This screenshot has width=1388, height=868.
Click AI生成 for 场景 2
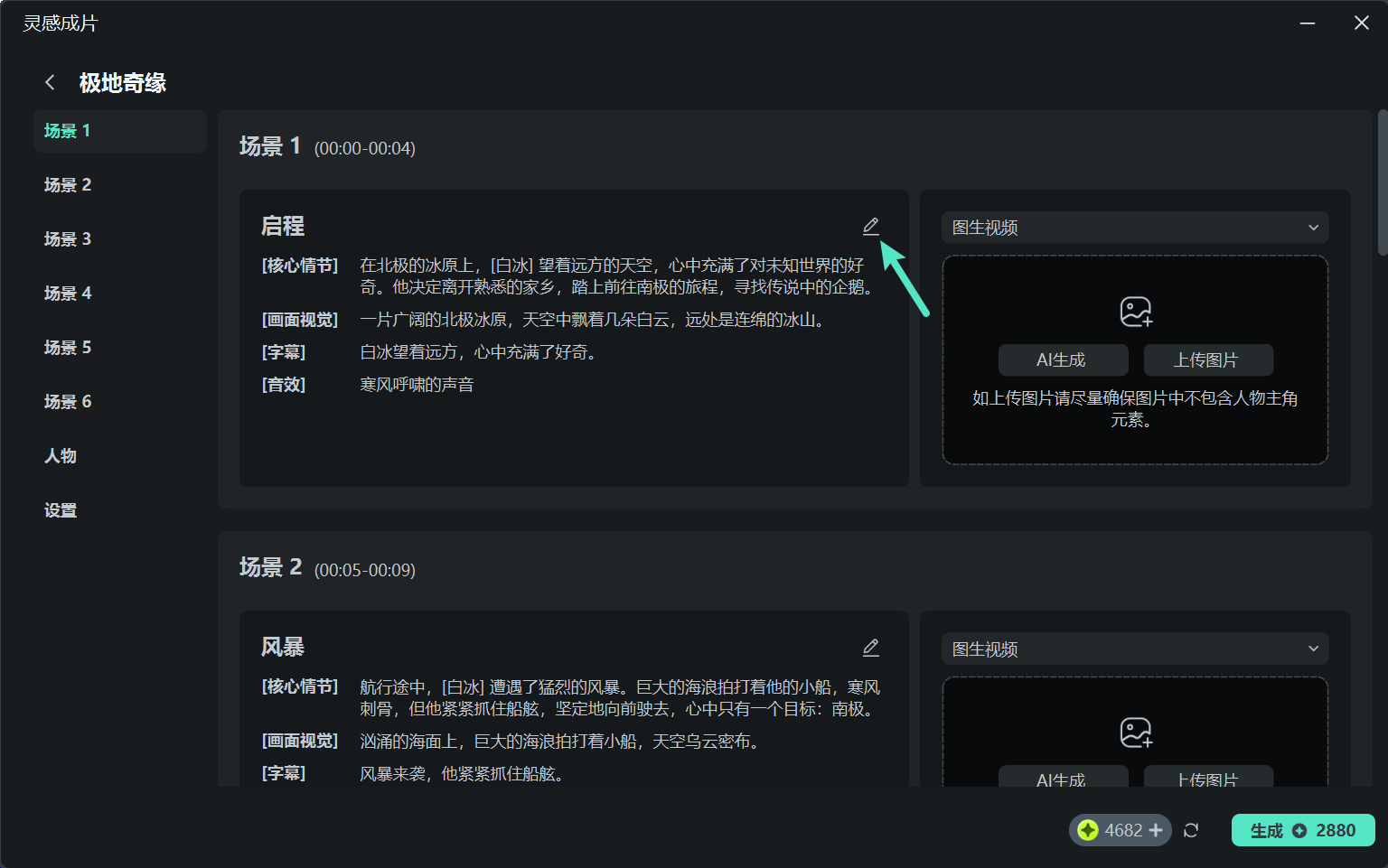tap(1063, 777)
